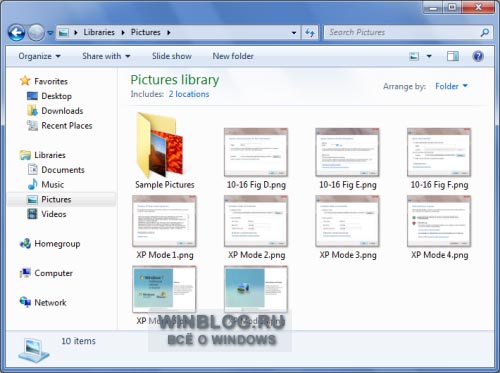Select the XP Mode 4.png thumbnail
500x373 pixels.
pos(439,221)
